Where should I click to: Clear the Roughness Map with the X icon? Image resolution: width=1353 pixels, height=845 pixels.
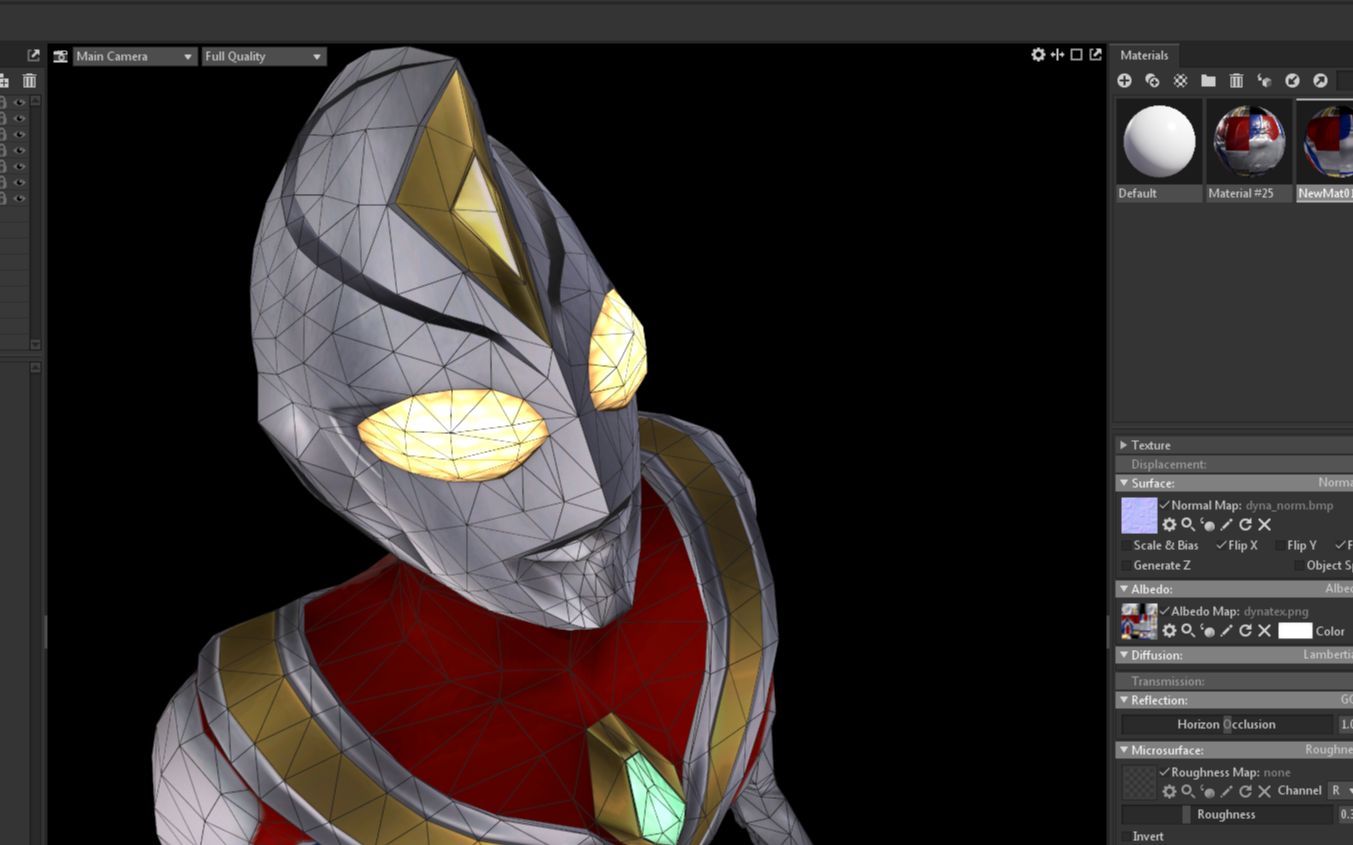pos(1264,791)
